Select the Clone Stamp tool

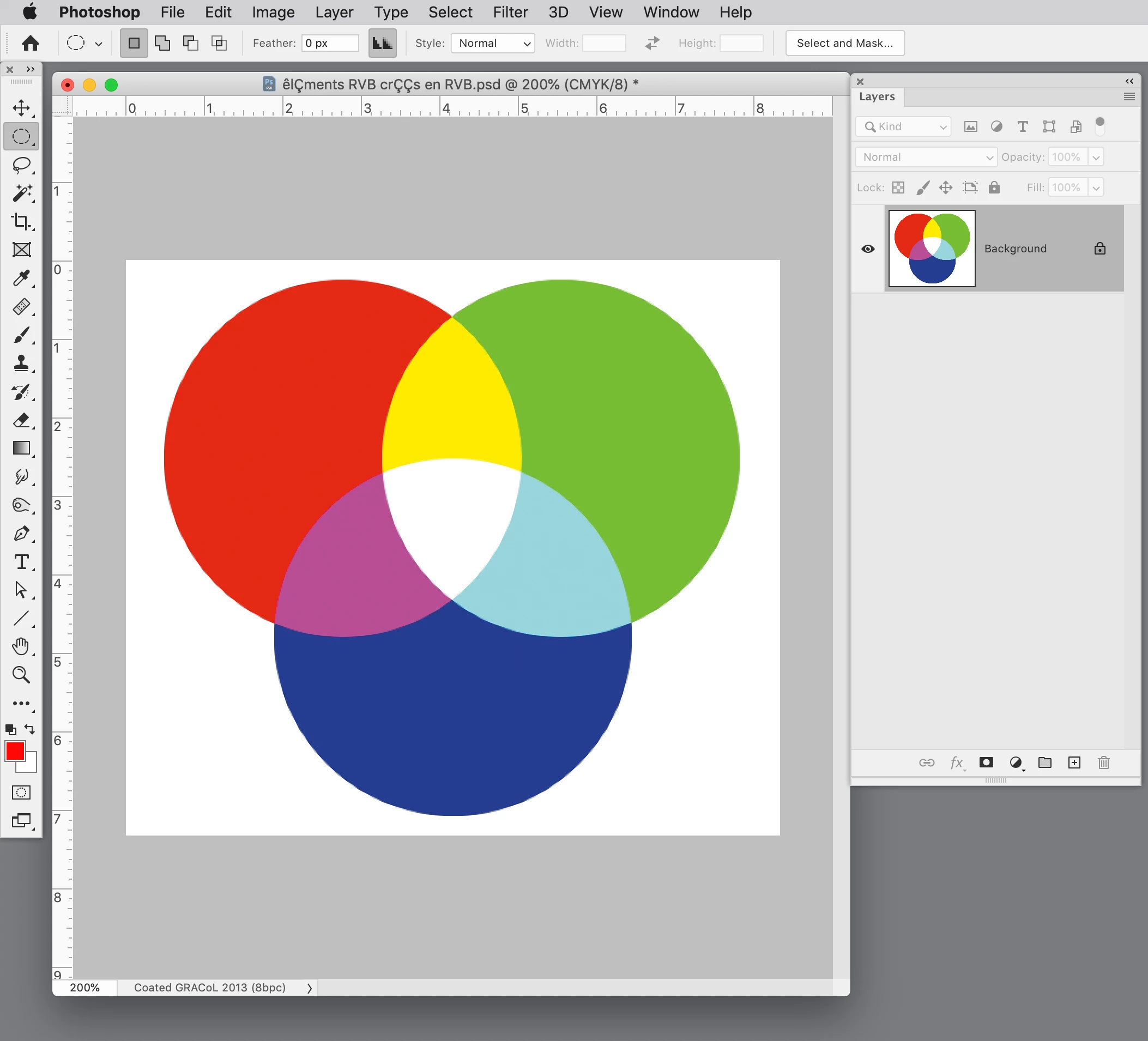tap(21, 364)
